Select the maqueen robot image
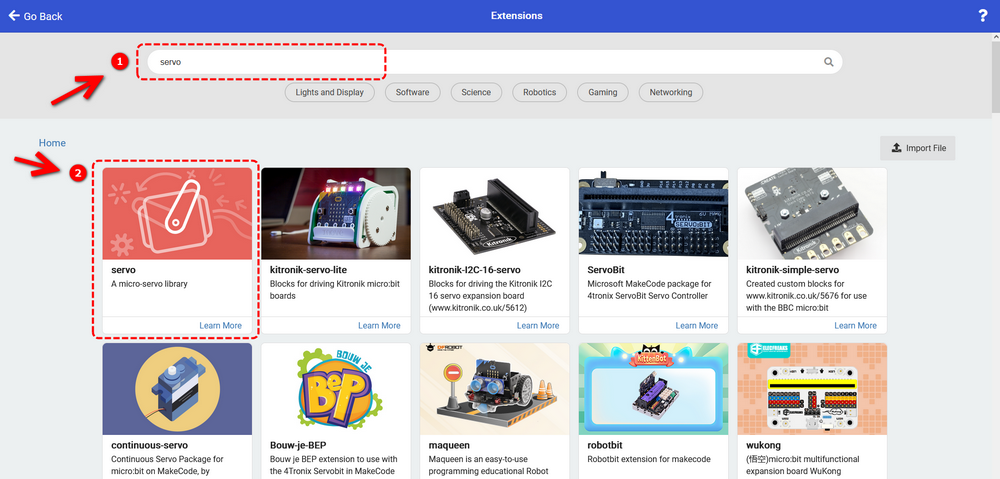Image resolution: width=1000 pixels, height=479 pixels. 495,389
